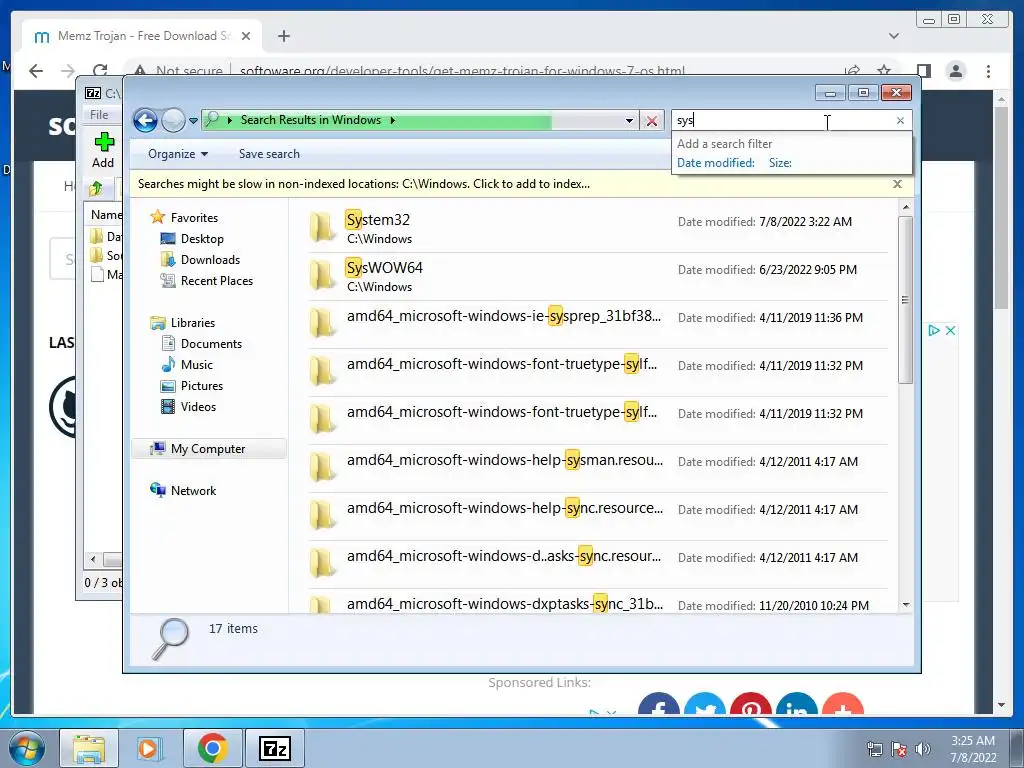The height and width of the screenshot is (768, 1024).
Task: Expand the arrow after Search Results in Windows
Action: [x=392, y=120]
